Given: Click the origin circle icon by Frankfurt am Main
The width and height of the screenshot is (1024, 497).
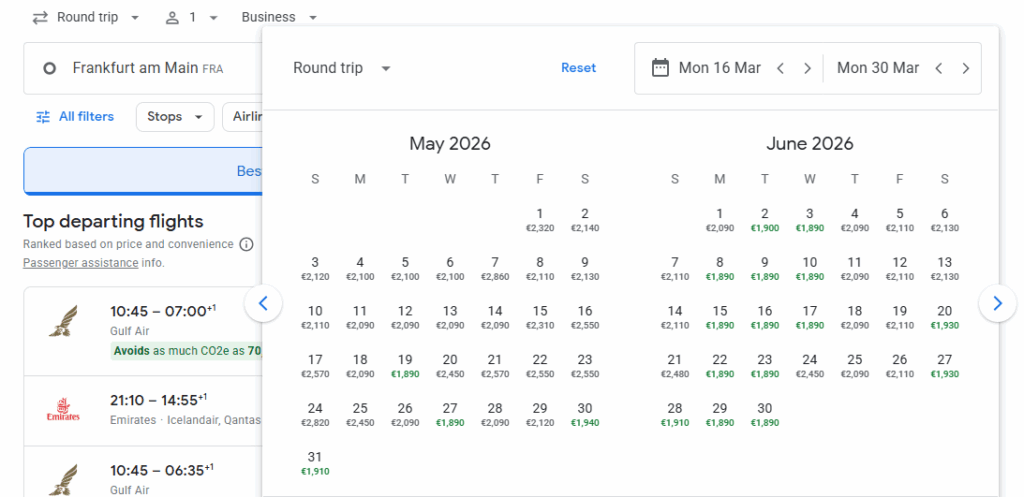Looking at the screenshot, I should (x=49, y=68).
